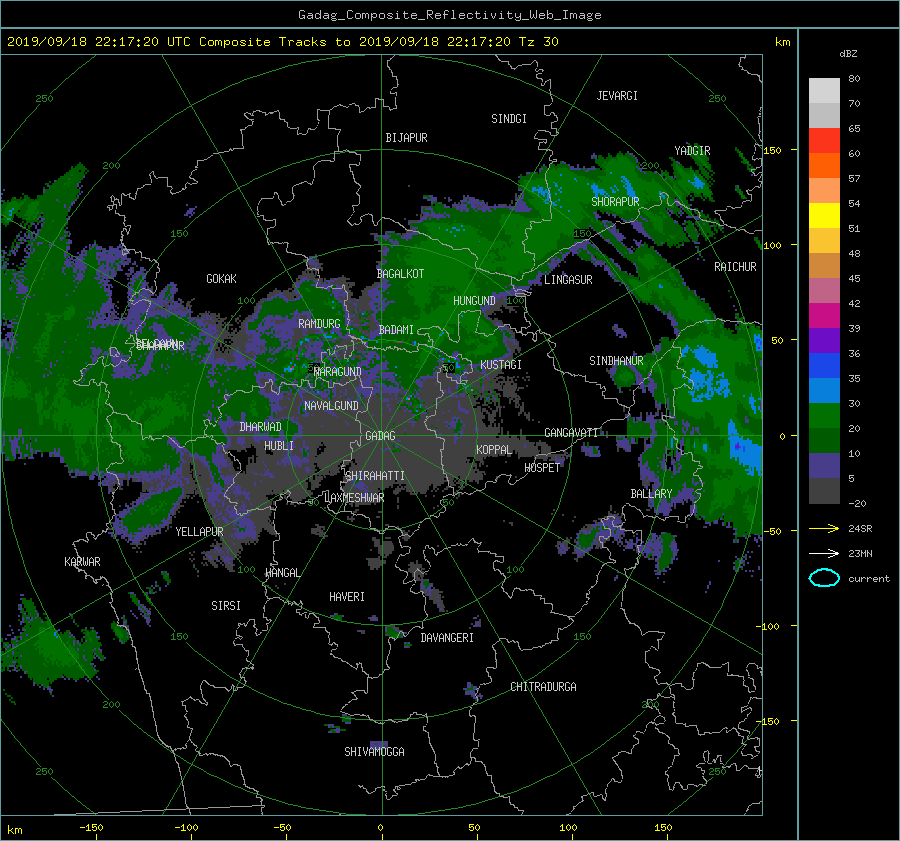Click the NARAGUND city label
900x841 pixels.
(338, 371)
